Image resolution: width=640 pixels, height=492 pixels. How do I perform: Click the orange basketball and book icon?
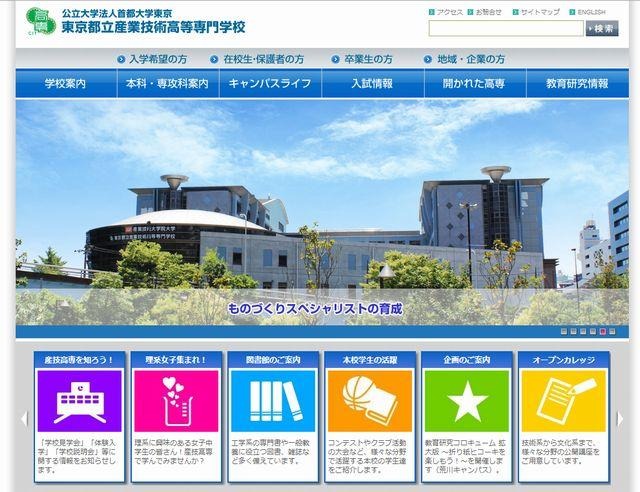click(x=370, y=401)
